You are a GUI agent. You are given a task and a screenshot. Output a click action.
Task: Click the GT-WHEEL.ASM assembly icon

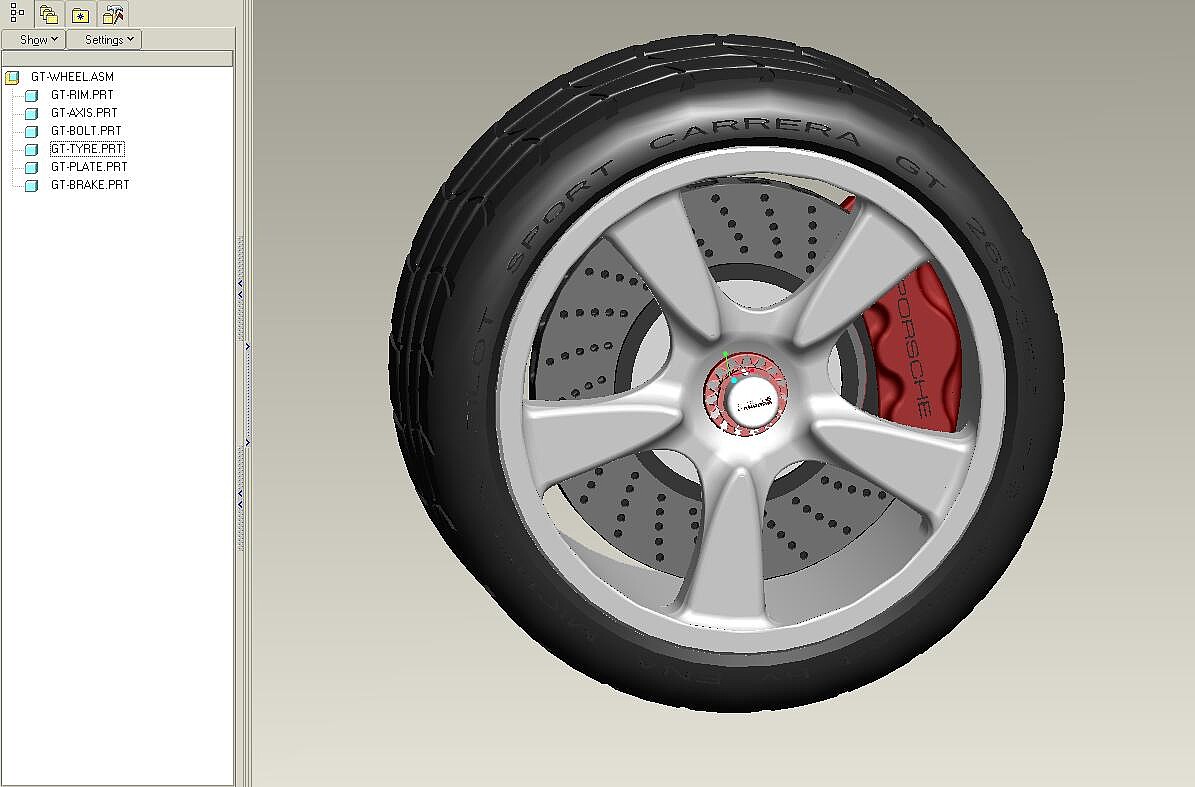[12, 77]
